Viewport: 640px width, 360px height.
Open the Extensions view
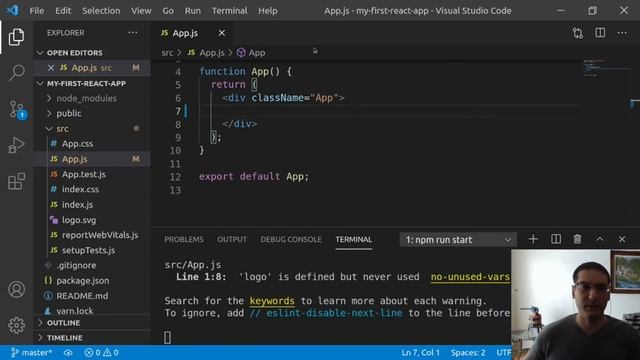click(16, 181)
